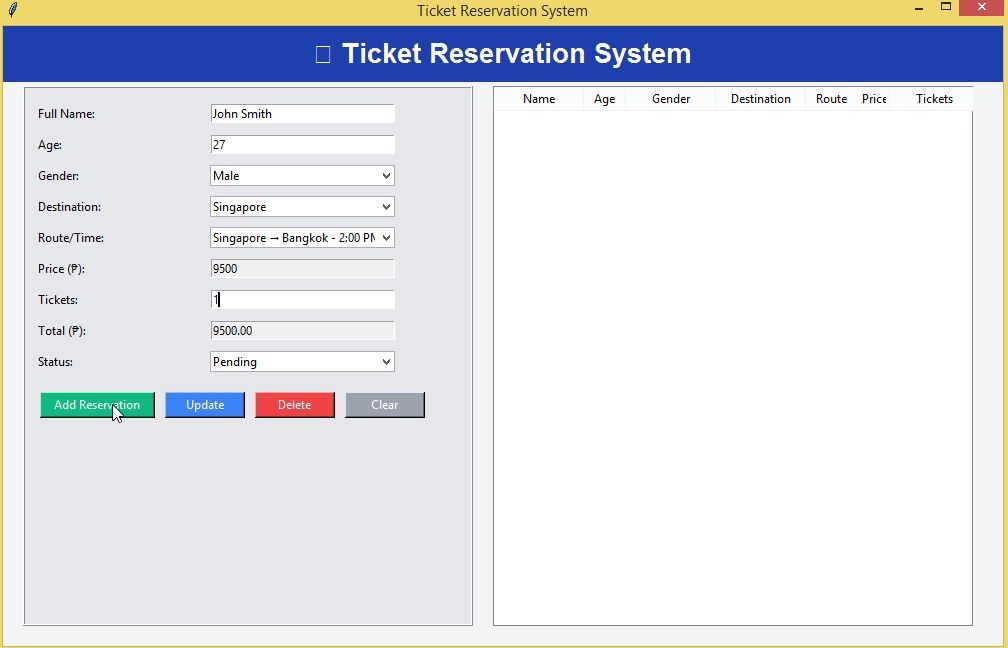
Task: Sort by the Name column header
Action: point(539,99)
